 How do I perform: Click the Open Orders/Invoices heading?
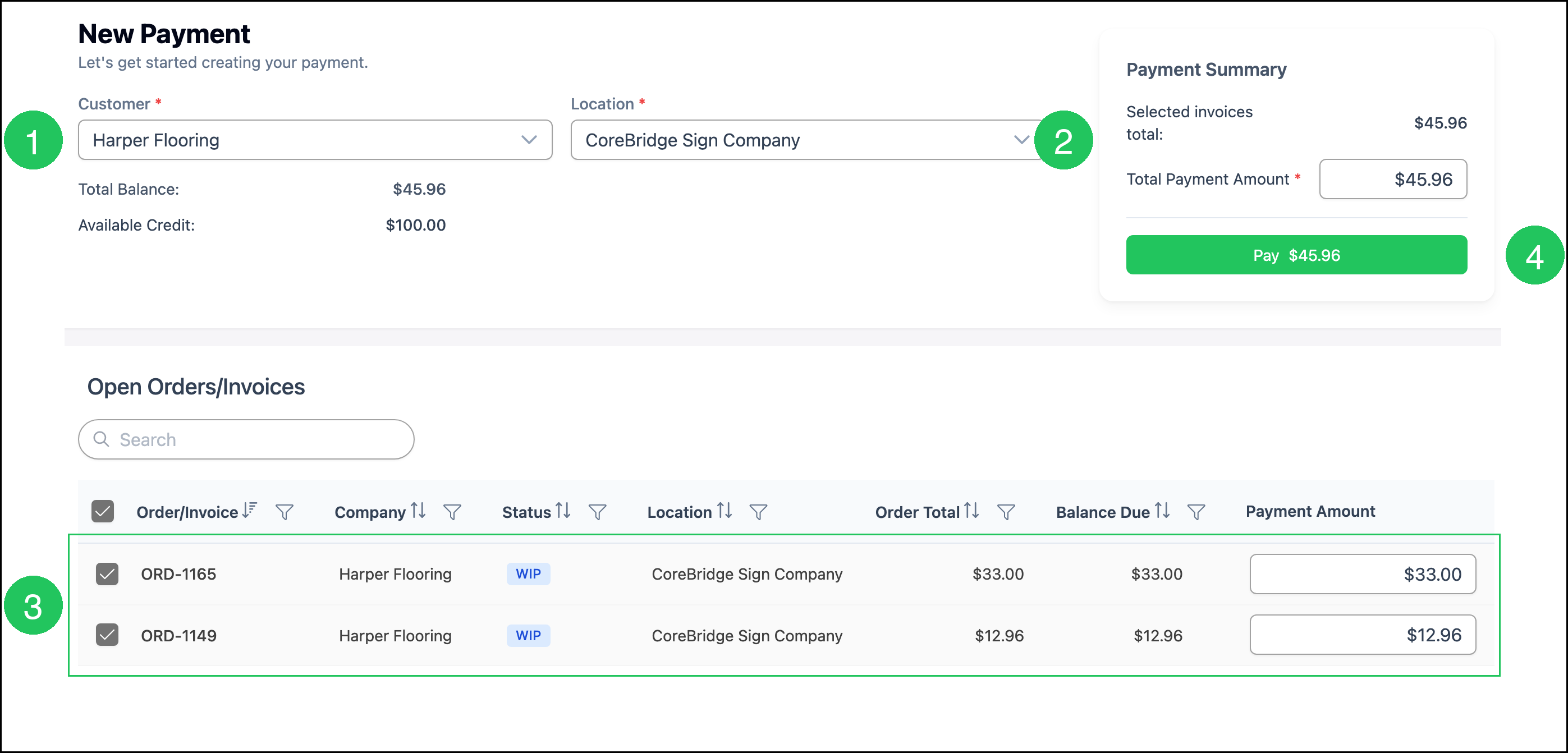coord(195,387)
